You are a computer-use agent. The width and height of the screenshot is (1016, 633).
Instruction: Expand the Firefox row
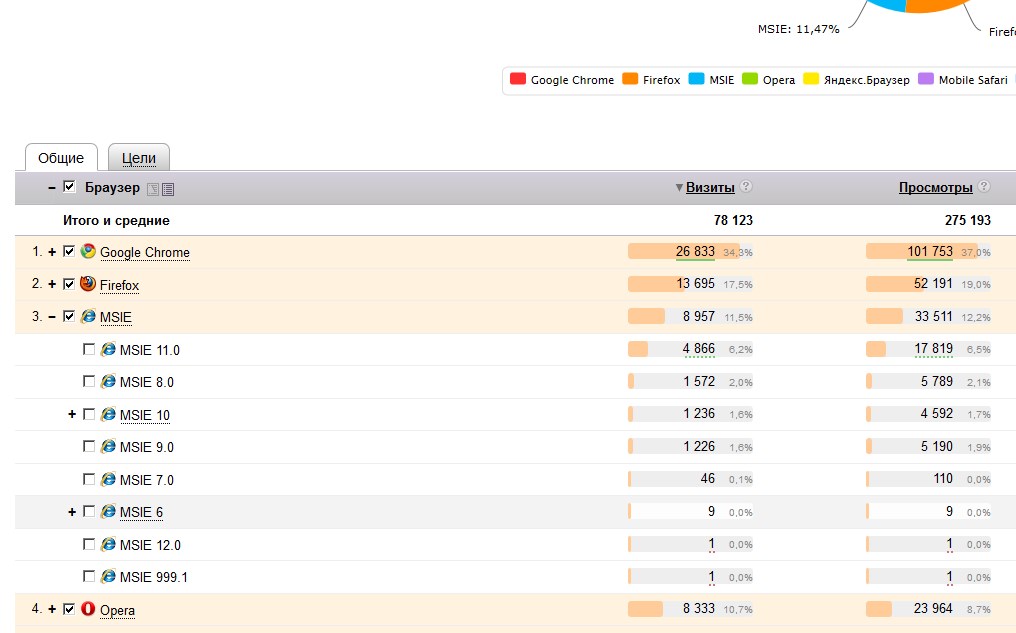(x=52, y=284)
